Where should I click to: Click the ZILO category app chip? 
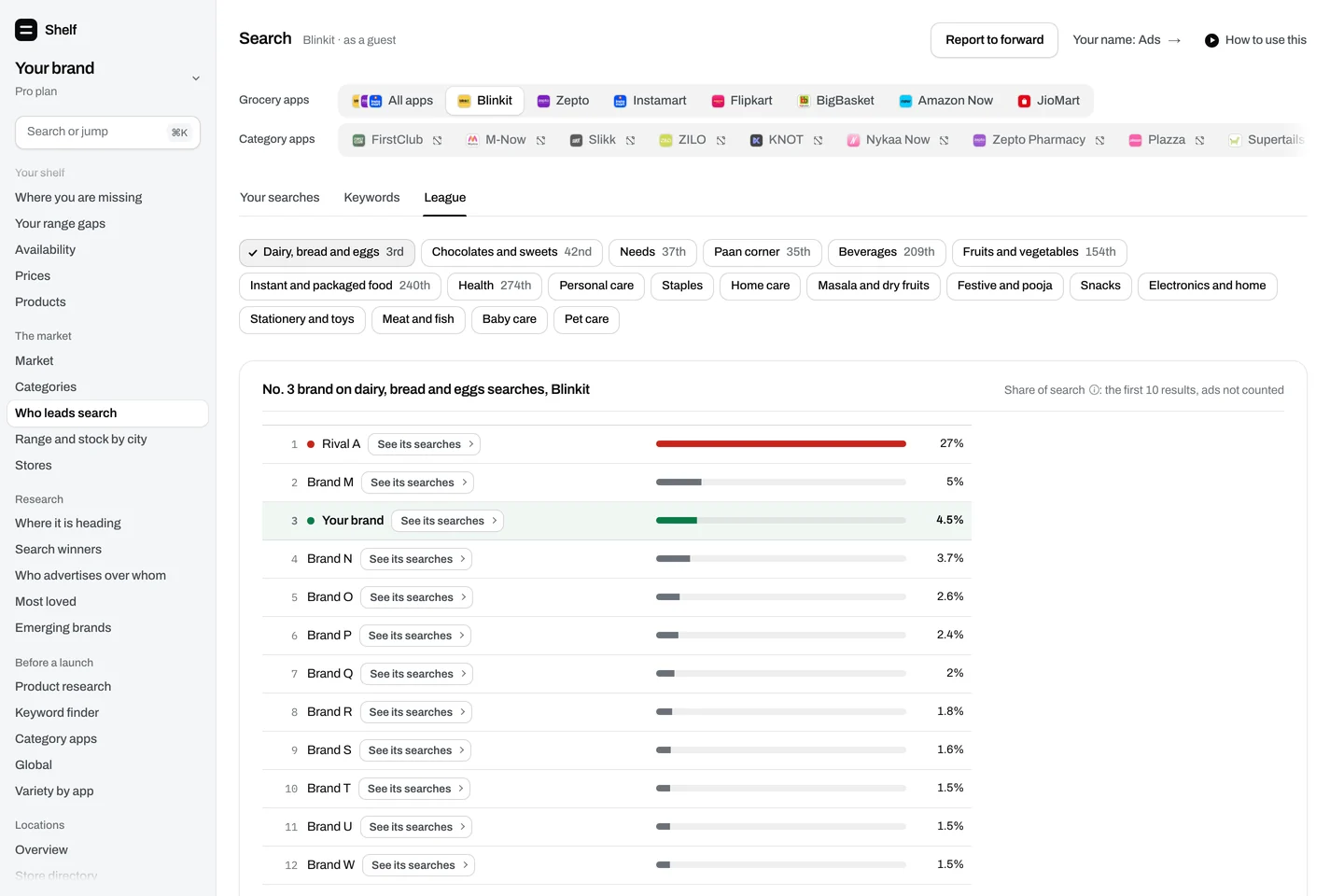click(x=692, y=140)
